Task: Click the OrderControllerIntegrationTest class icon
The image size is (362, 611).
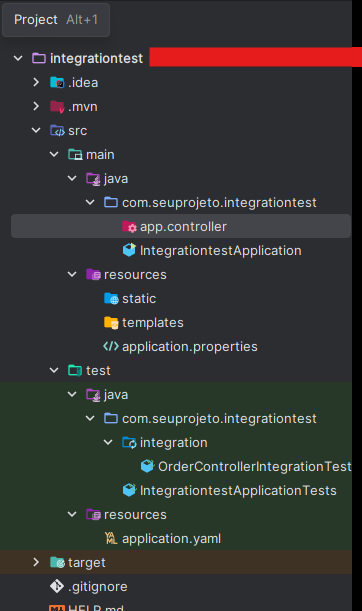Action: point(147,466)
